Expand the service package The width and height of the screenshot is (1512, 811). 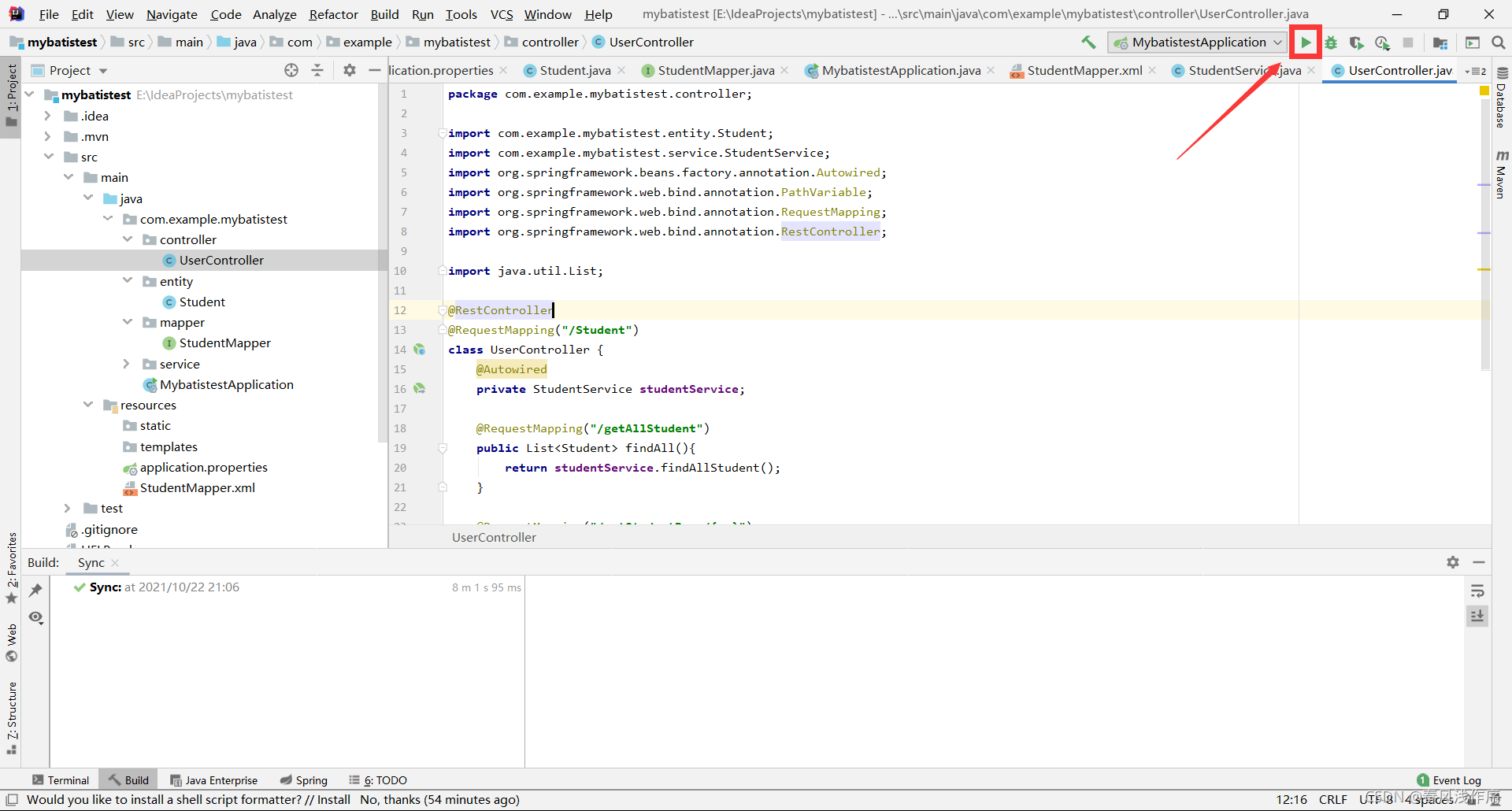click(127, 364)
